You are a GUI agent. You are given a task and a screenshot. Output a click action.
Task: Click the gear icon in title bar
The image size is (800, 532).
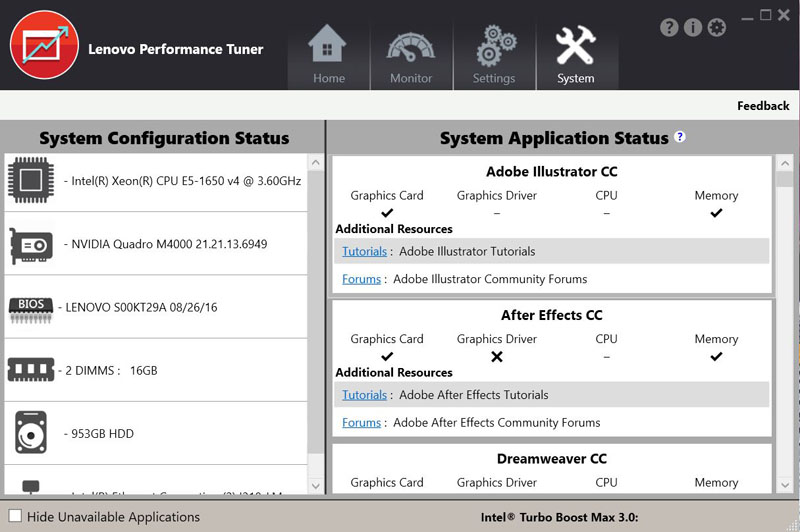point(717,28)
